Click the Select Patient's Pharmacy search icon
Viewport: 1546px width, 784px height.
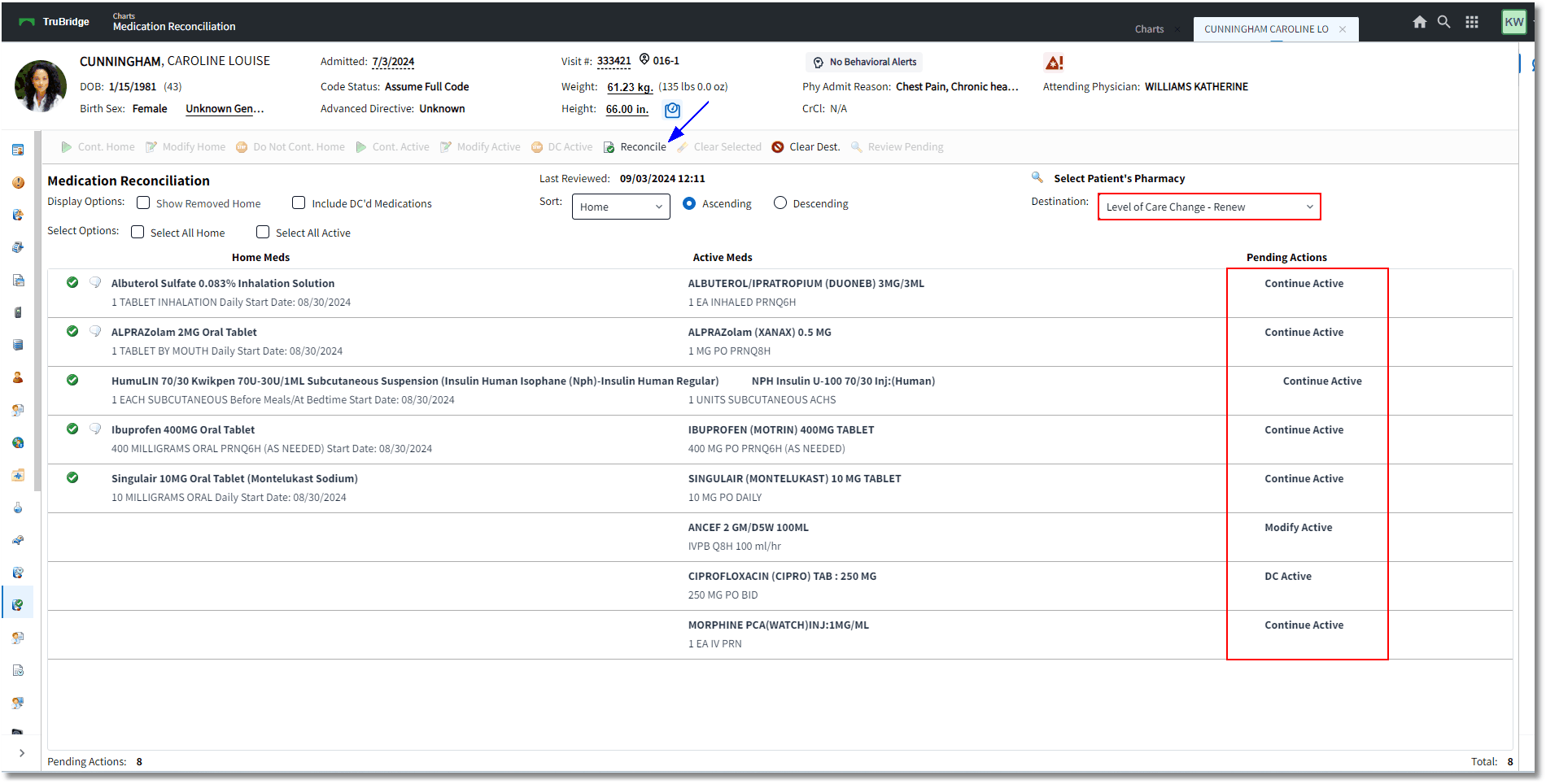(x=1037, y=177)
